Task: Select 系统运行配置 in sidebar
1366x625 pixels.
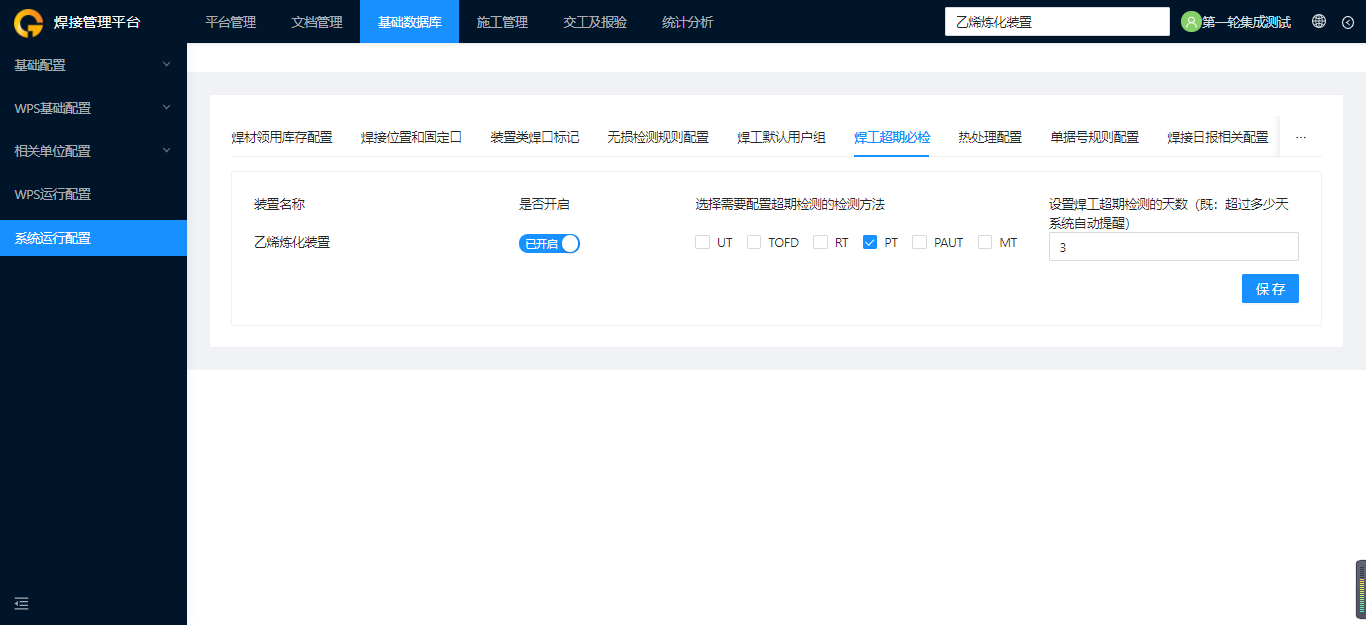Action: [x=93, y=238]
